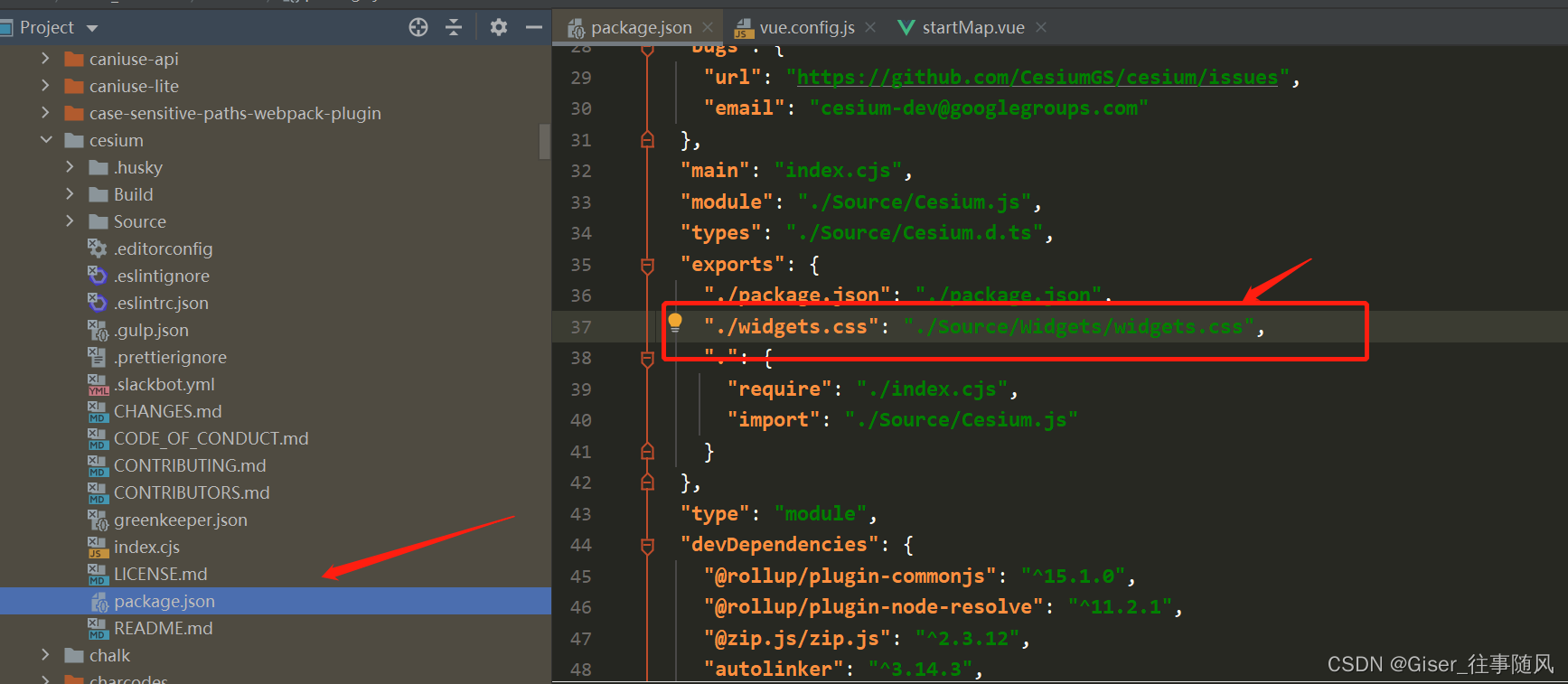The image size is (1568, 684).
Task: Fold the "." block at line 38
Action: pos(647,360)
